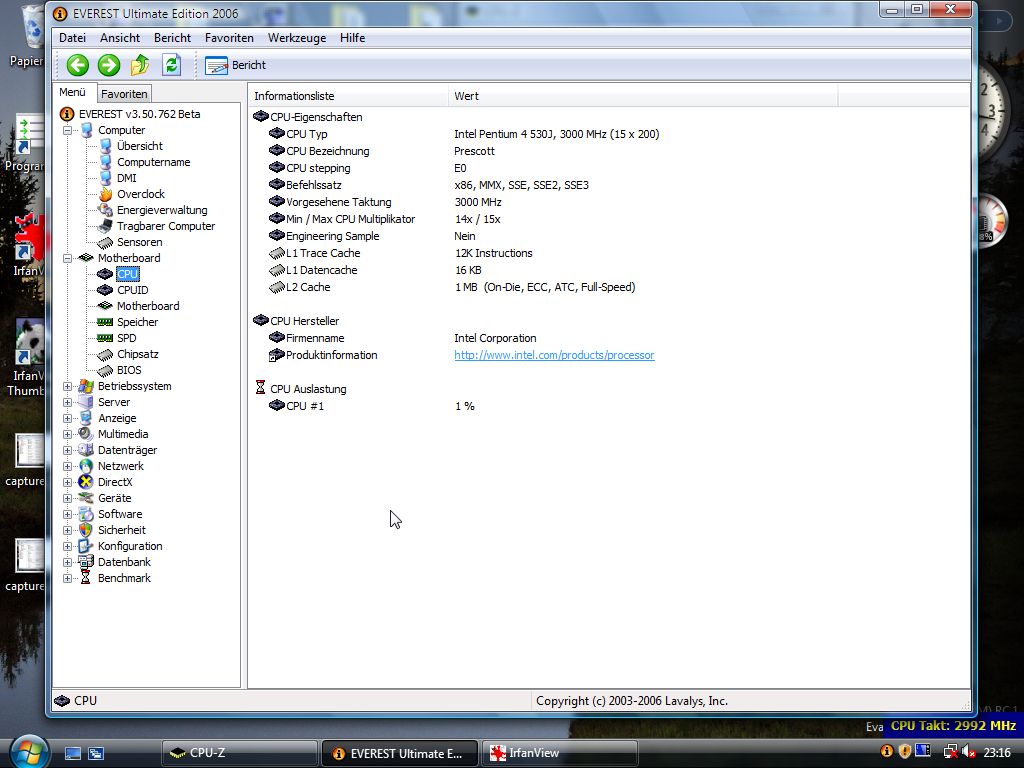Switch to the Menü tab in sidebar

(x=72, y=93)
